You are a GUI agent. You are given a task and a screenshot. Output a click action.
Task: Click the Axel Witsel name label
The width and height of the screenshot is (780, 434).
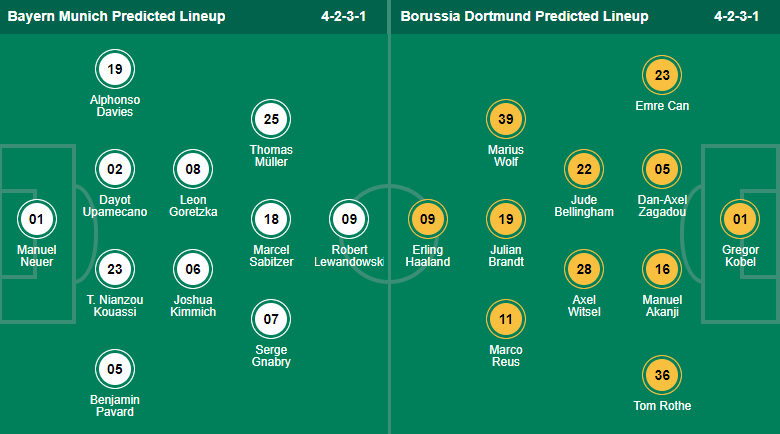click(584, 305)
